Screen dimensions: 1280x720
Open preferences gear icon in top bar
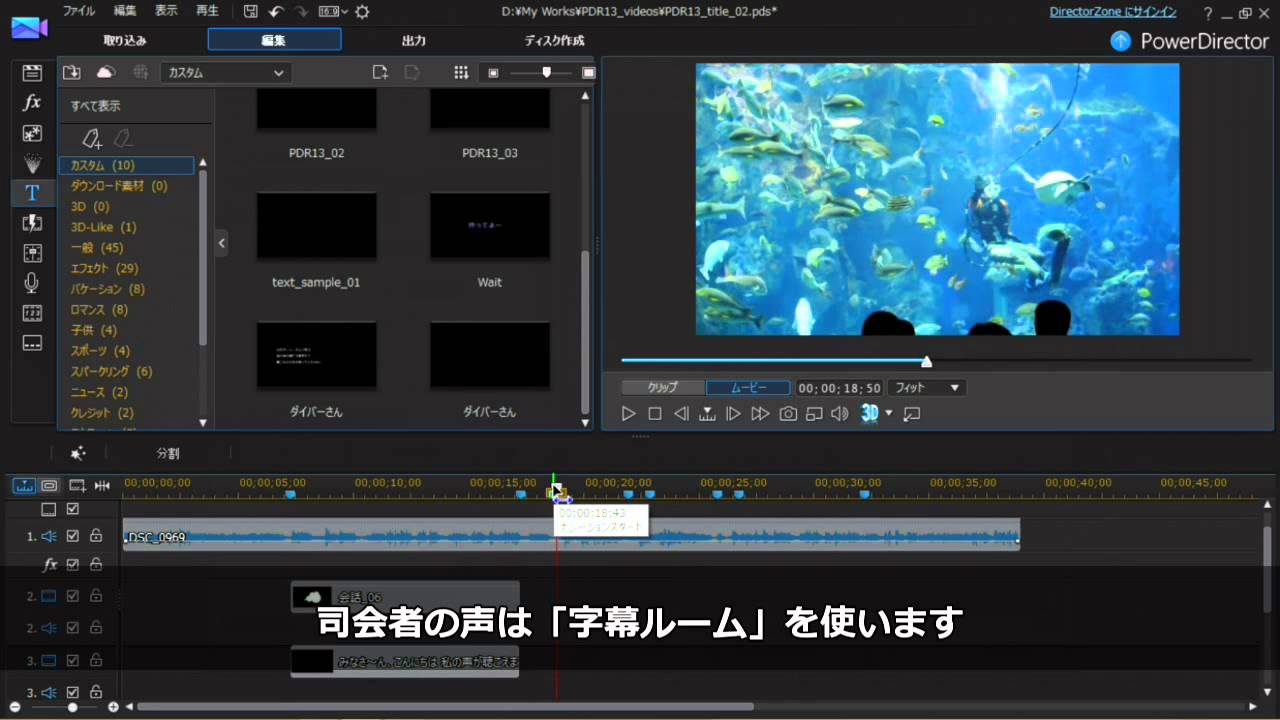coord(362,12)
